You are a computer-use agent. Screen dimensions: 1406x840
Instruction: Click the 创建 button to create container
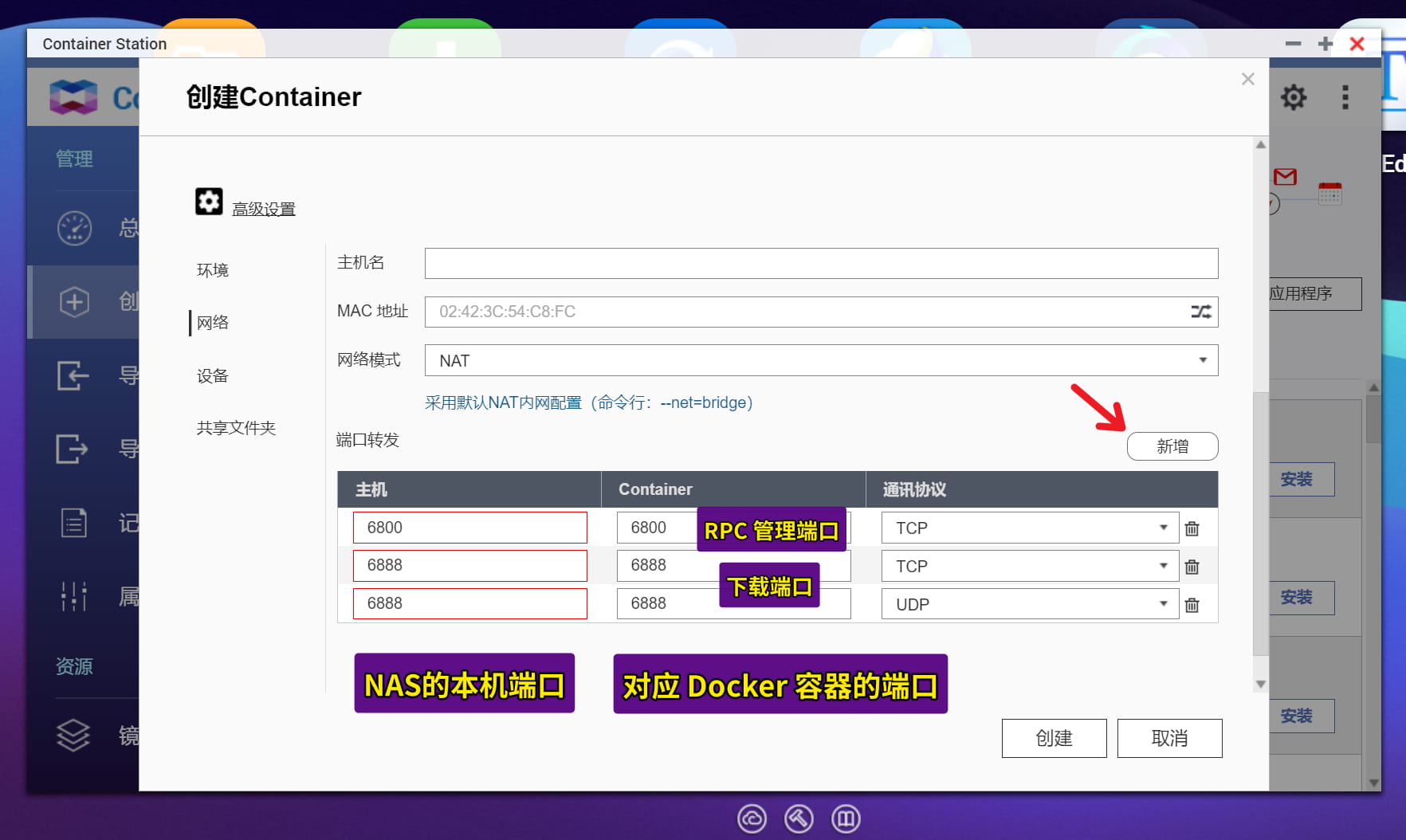(1054, 738)
